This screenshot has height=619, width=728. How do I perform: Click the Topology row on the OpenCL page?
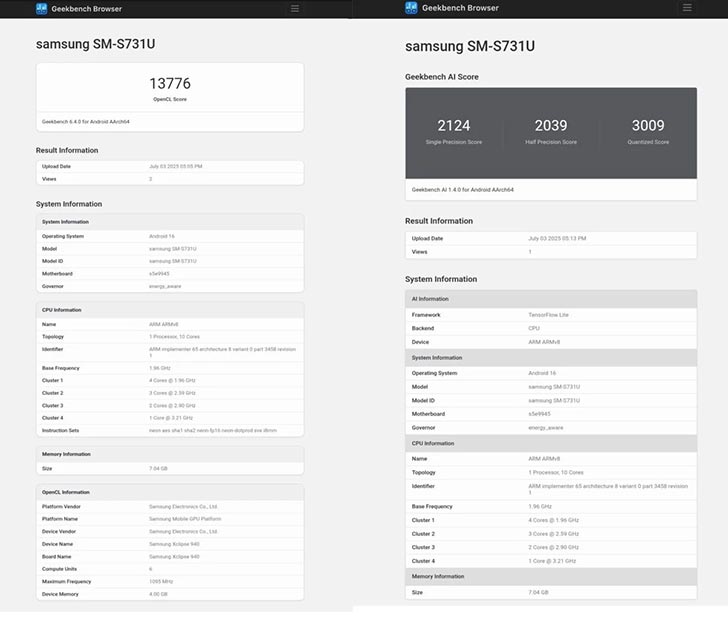tap(170, 337)
